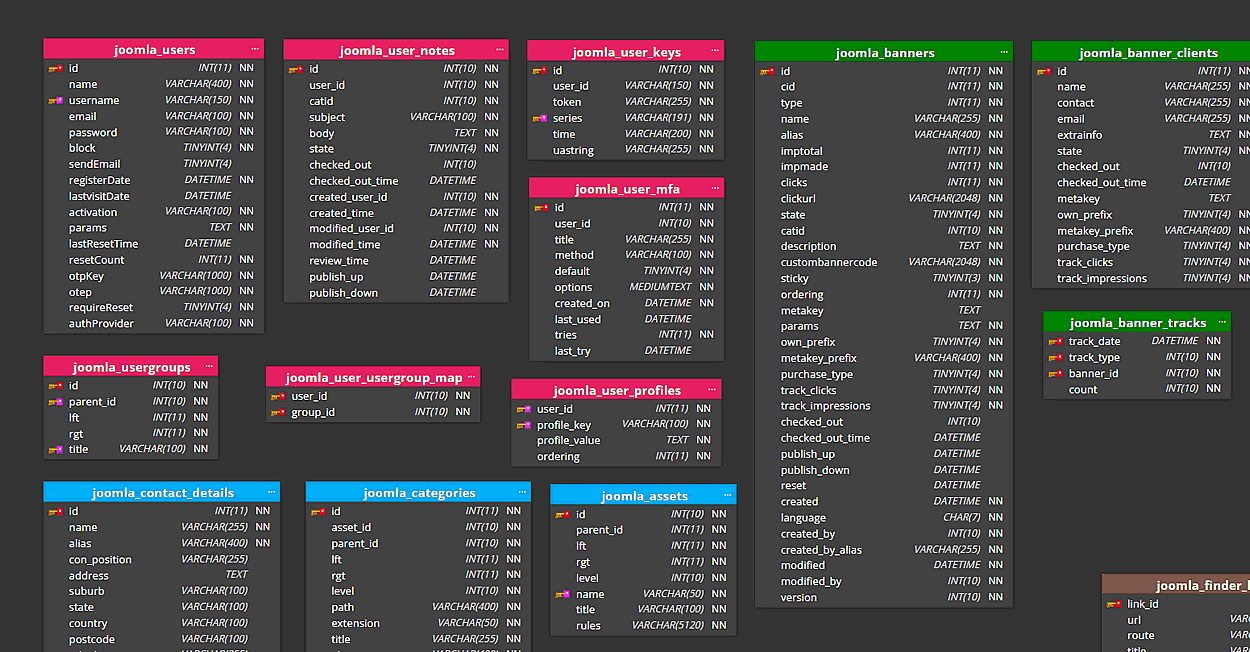Click the 'uastring' column row

[626, 150]
